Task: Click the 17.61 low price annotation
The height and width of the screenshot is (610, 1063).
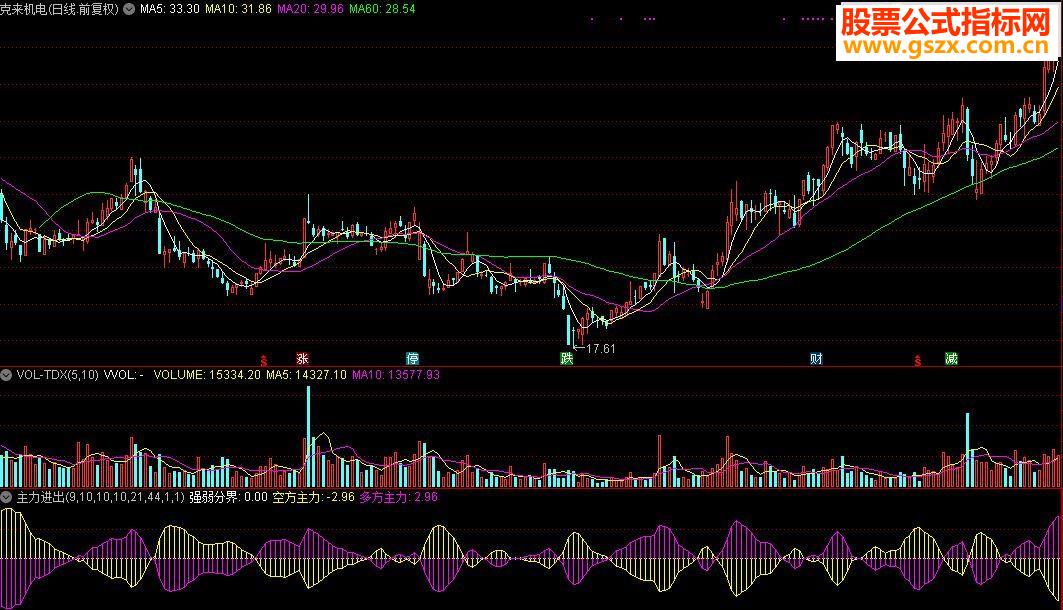Action: (601, 348)
